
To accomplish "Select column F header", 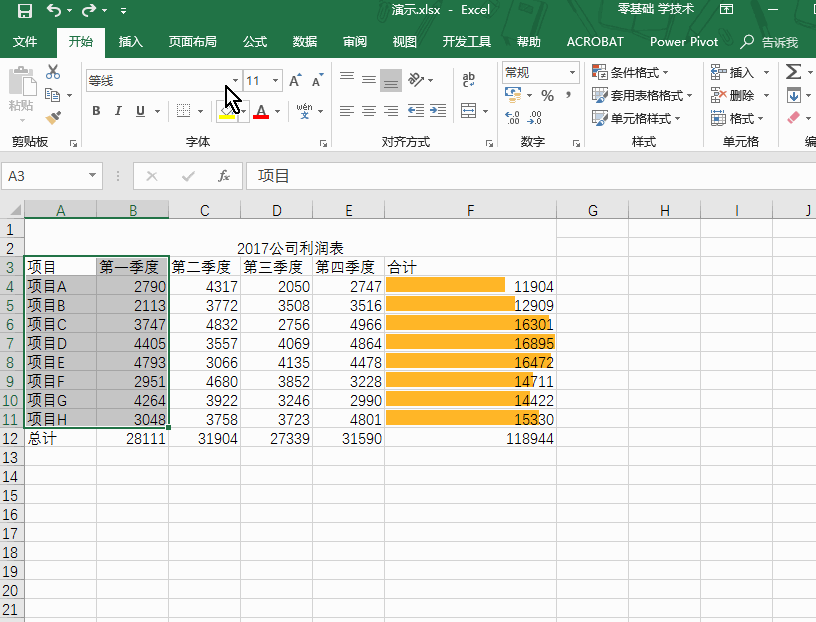I will [x=470, y=210].
